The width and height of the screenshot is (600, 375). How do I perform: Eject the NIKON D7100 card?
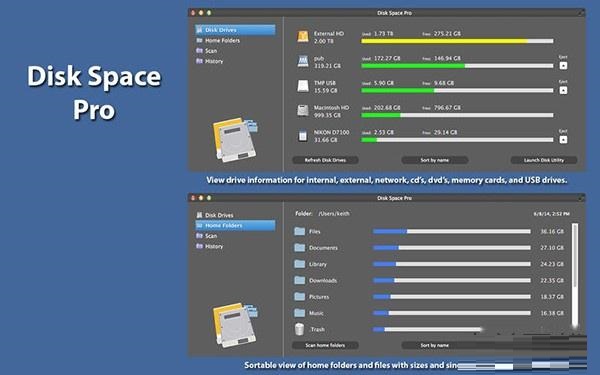point(563,140)
